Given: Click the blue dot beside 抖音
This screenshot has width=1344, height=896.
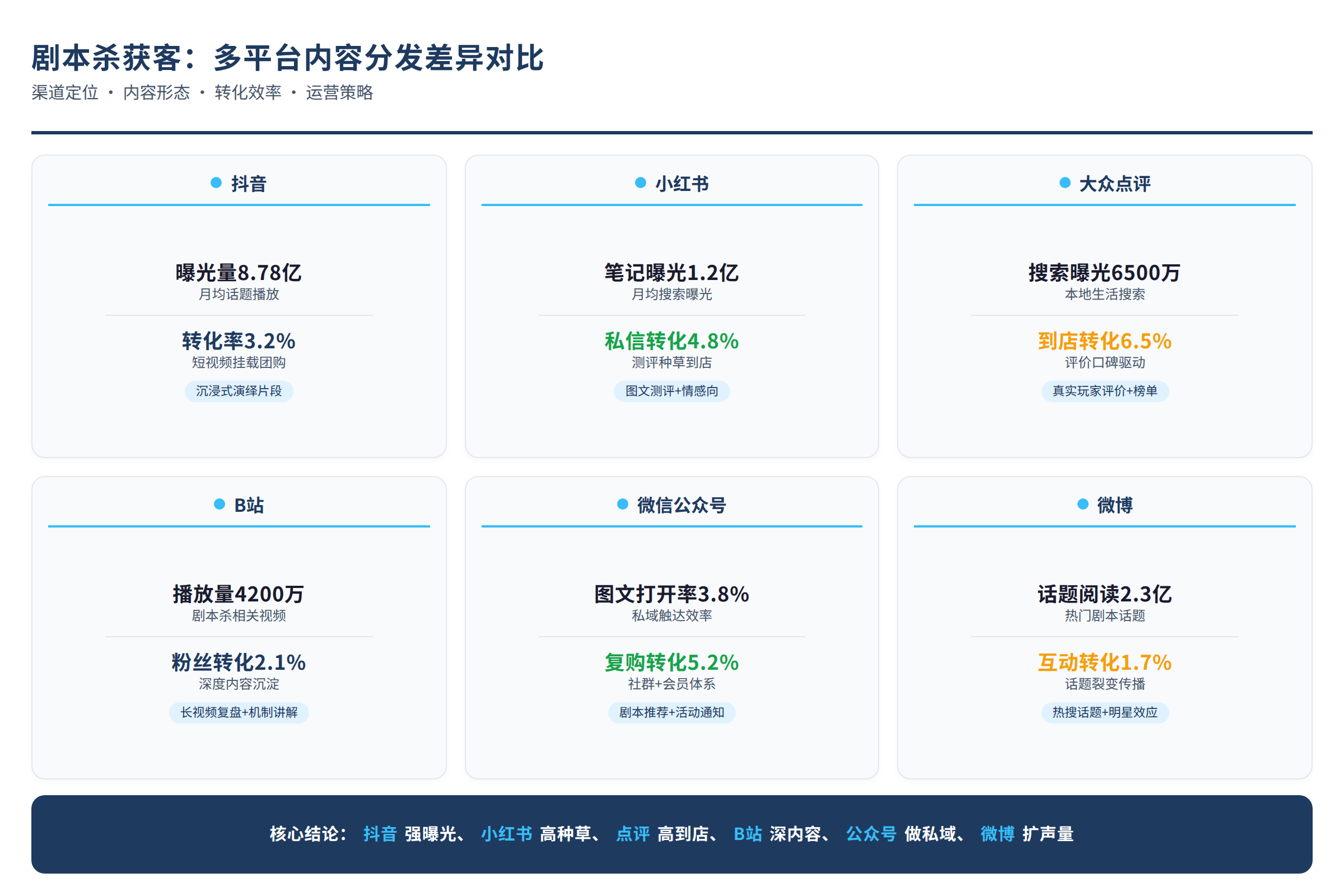Looking at the screenshot, I should pos(216,183).
